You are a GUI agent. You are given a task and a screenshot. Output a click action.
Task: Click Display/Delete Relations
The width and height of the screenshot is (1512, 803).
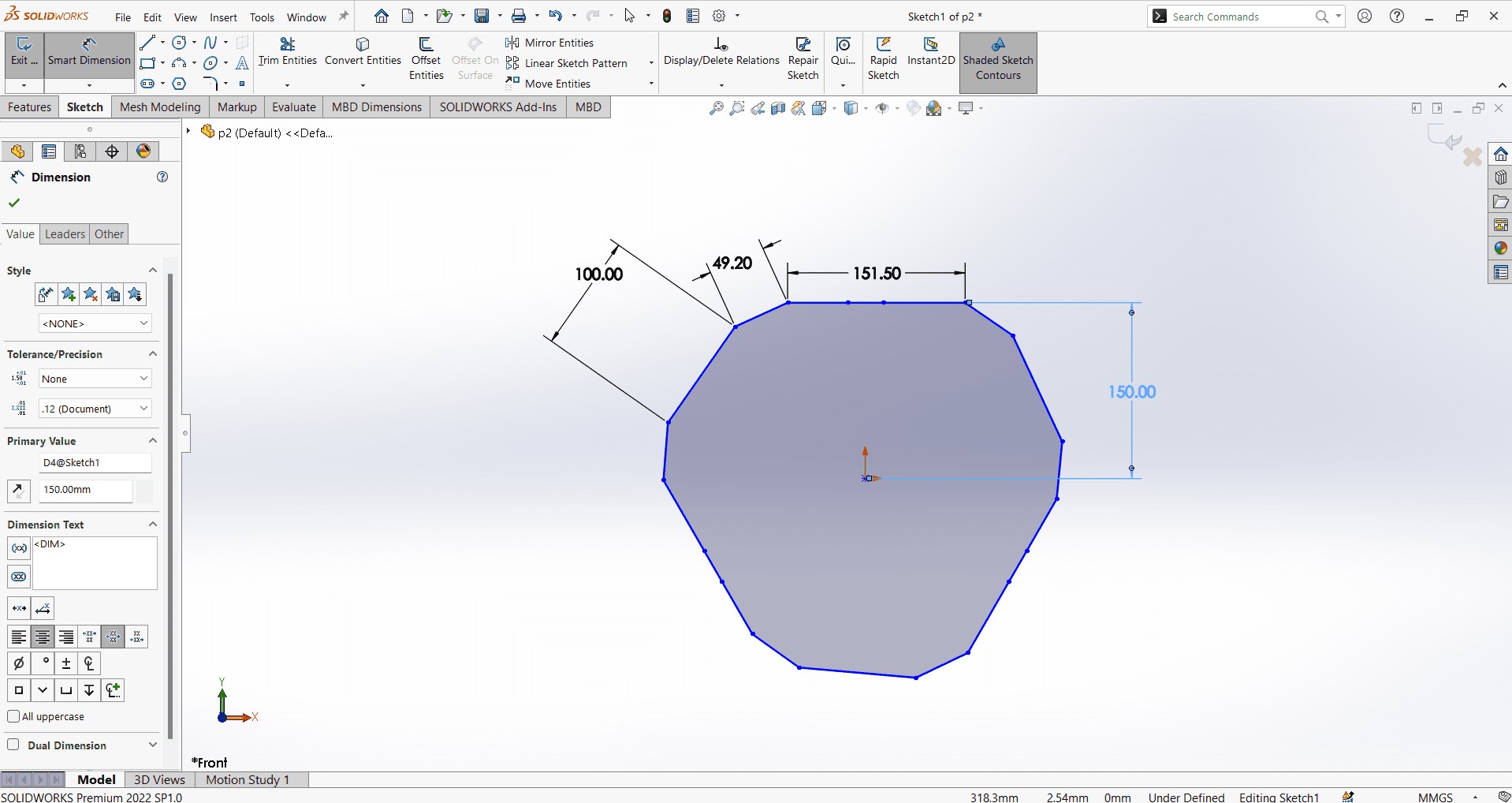click(721, 52)
